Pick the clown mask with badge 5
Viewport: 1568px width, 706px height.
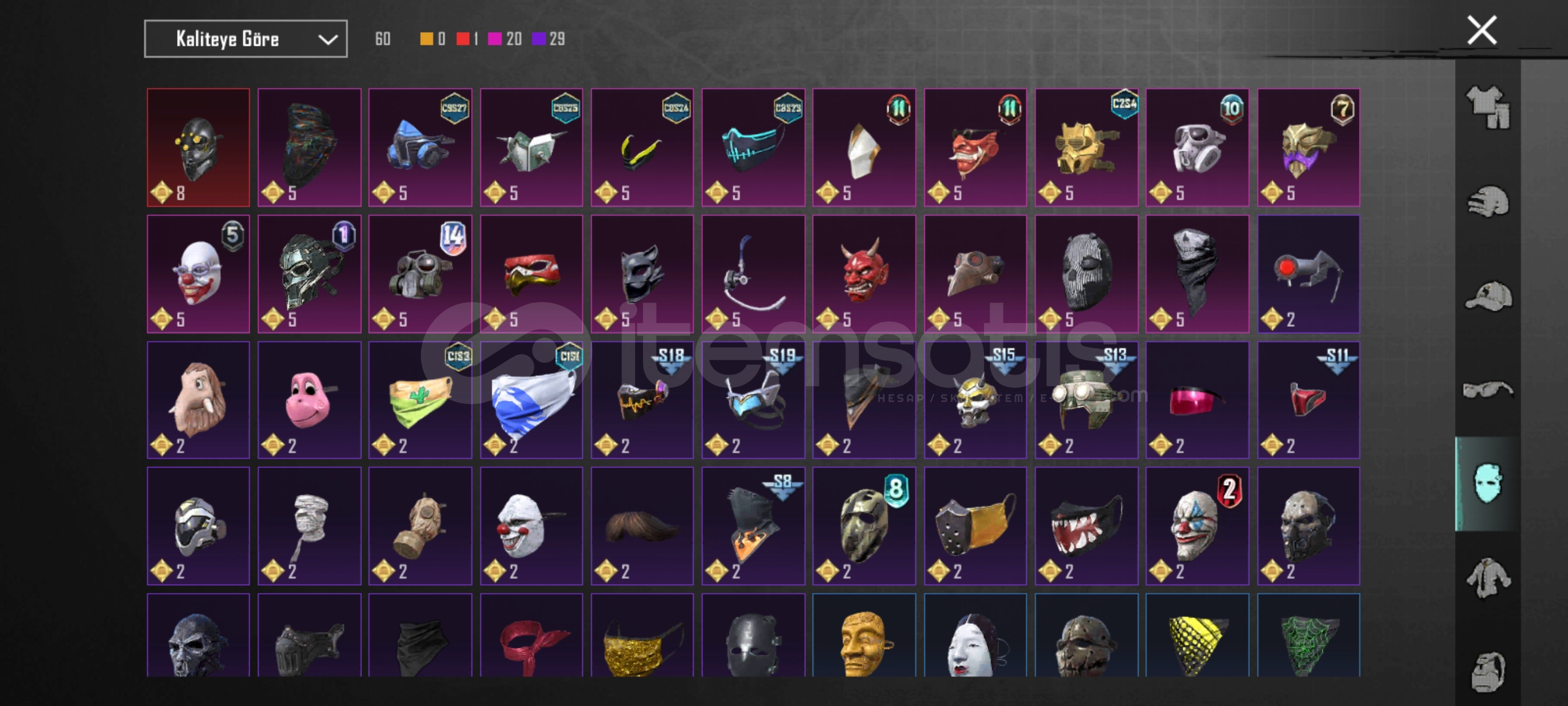(199, 274)
